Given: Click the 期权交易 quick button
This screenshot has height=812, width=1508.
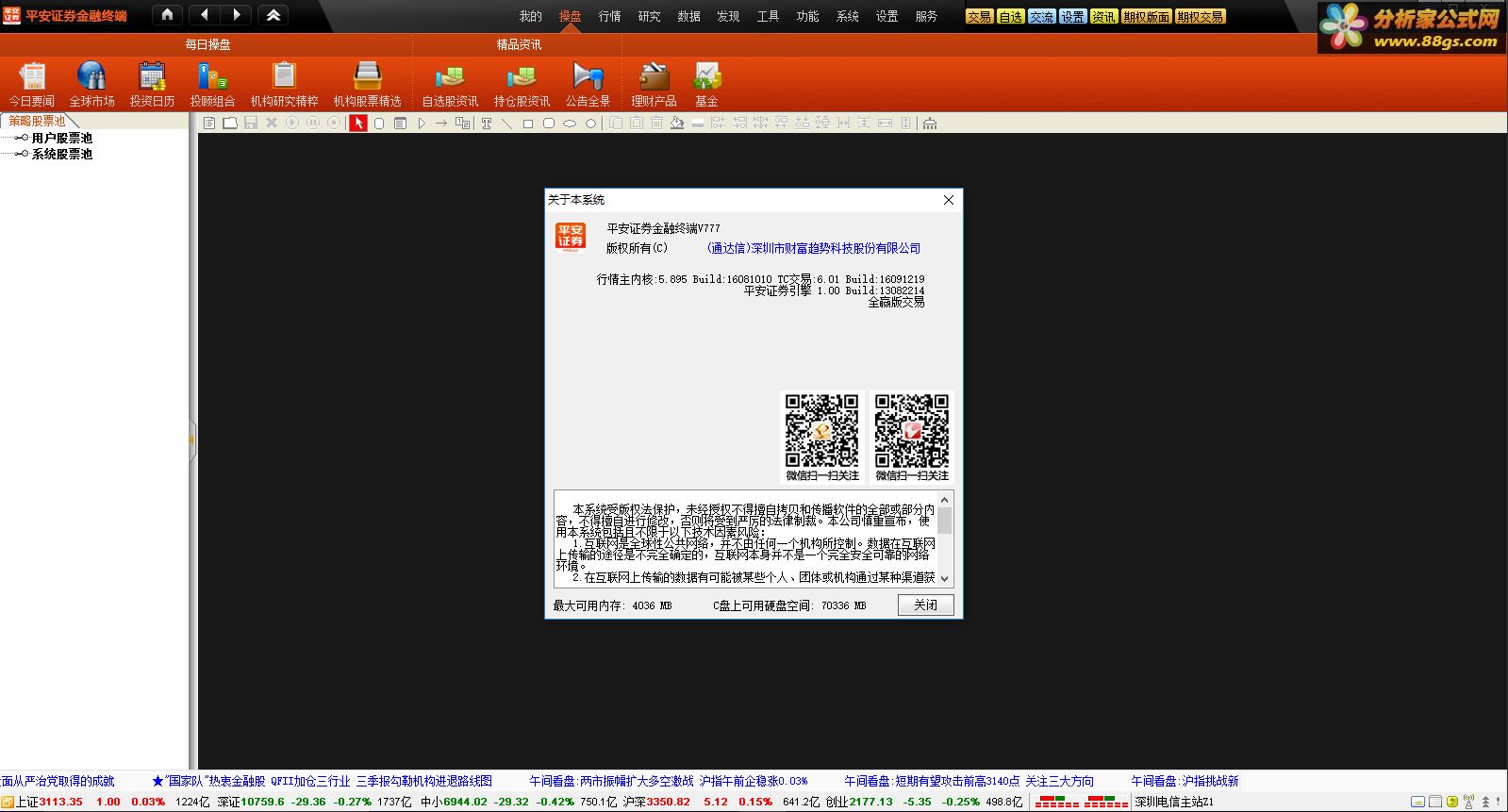Looking at the screenshot, I should click(1201, 17).
